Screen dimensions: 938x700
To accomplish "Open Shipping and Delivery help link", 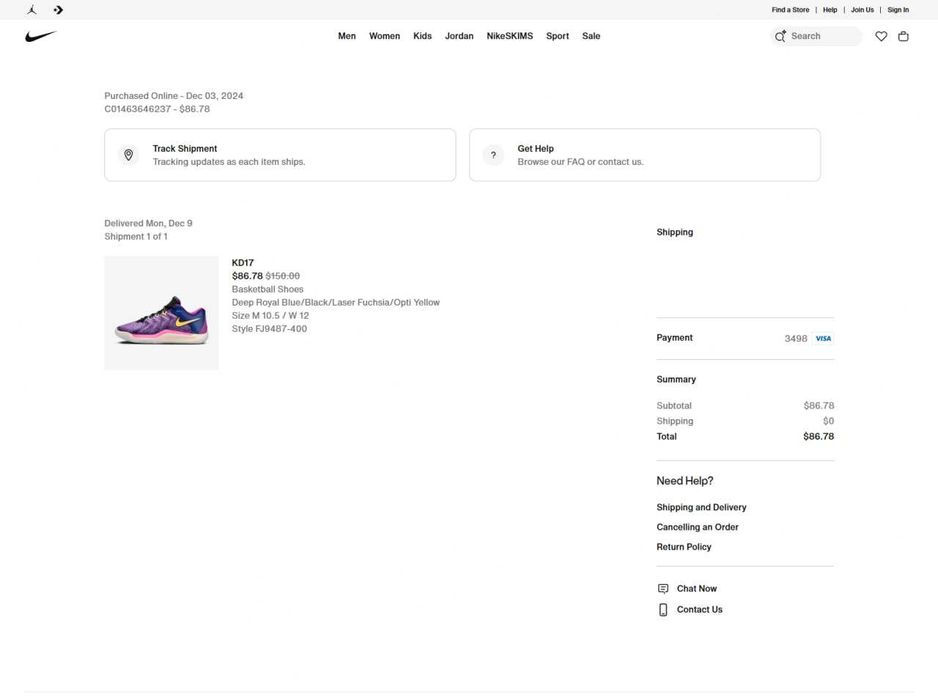I will [x=701, y=507].
